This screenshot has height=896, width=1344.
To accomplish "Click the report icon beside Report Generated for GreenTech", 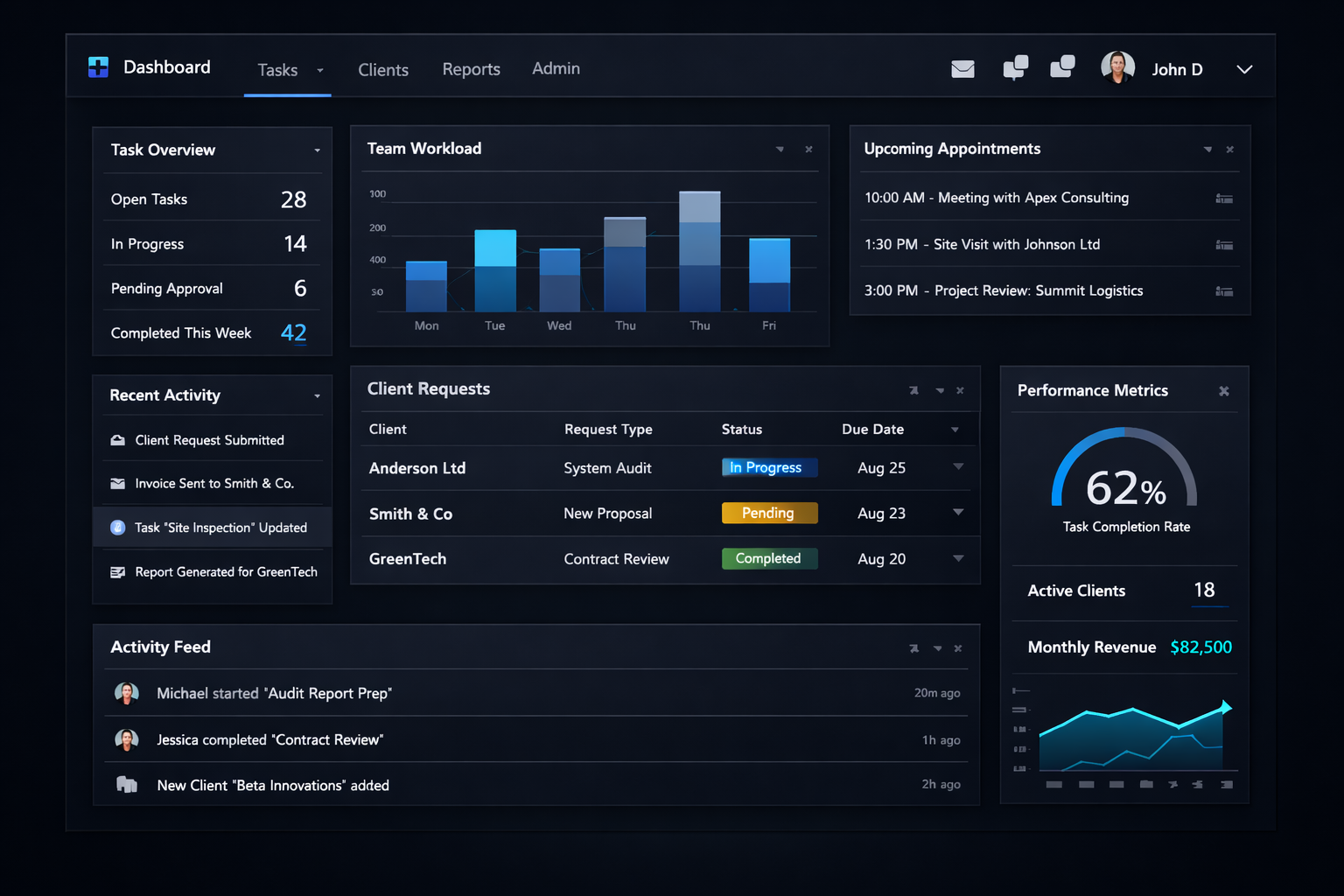I will [118, 571].
